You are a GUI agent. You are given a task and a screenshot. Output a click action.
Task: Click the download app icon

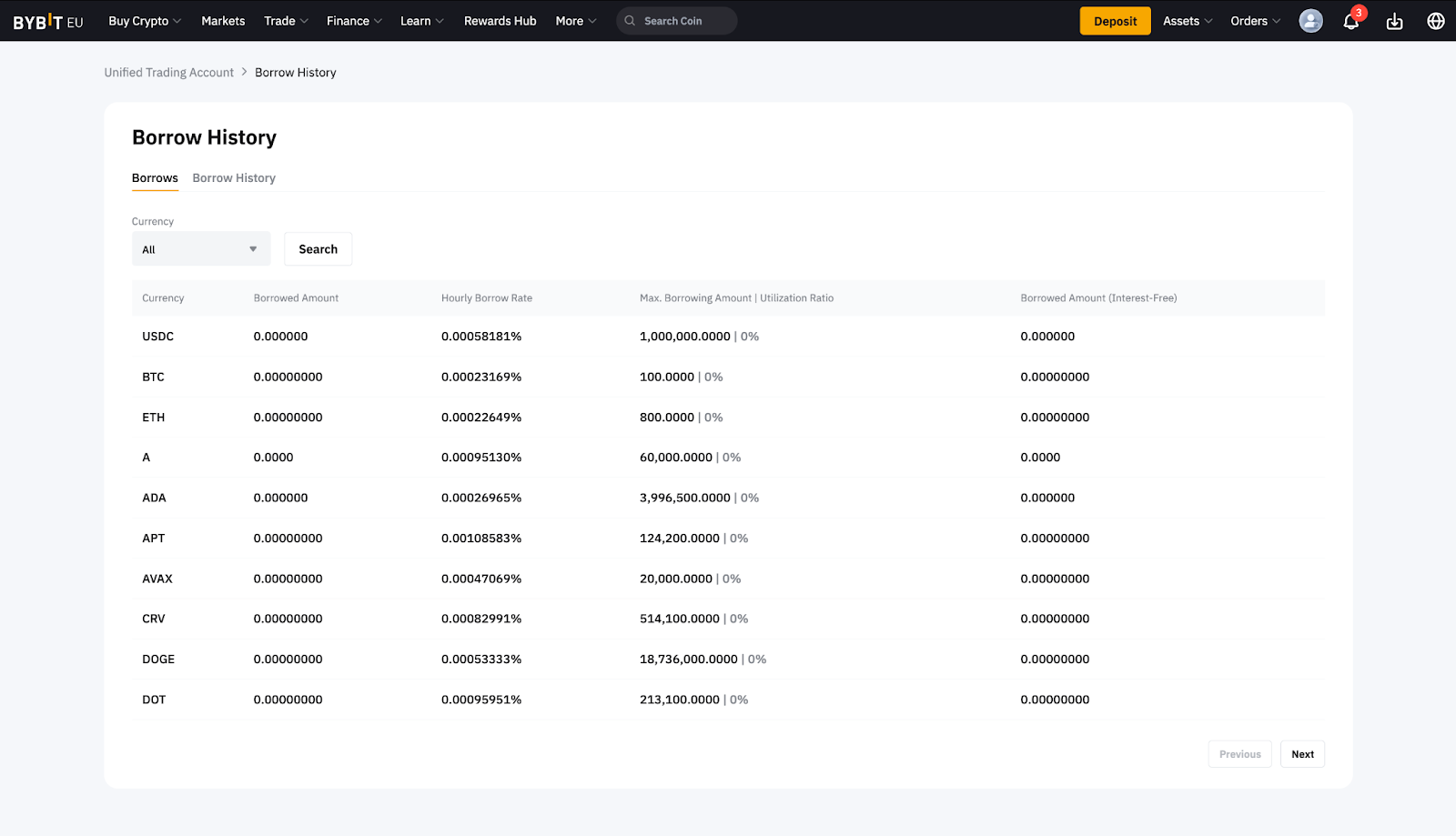tap(1394, 21)
